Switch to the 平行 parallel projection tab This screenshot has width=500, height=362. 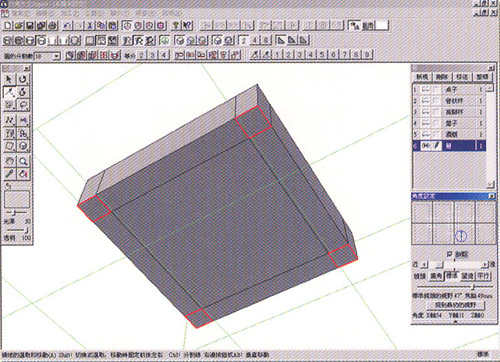[483, 276]
